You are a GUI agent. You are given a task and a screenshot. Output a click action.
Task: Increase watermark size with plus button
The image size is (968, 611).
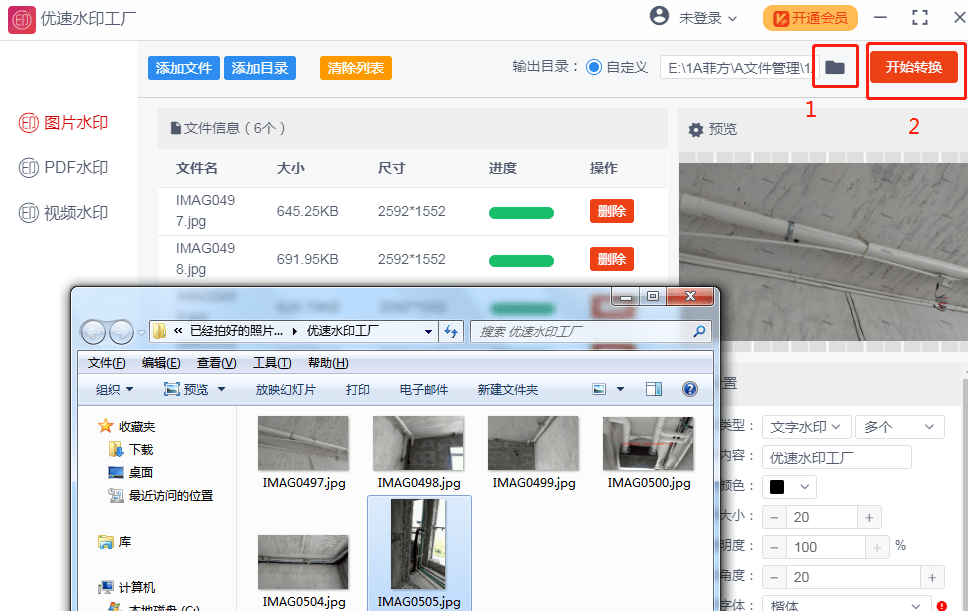point(869,517)
